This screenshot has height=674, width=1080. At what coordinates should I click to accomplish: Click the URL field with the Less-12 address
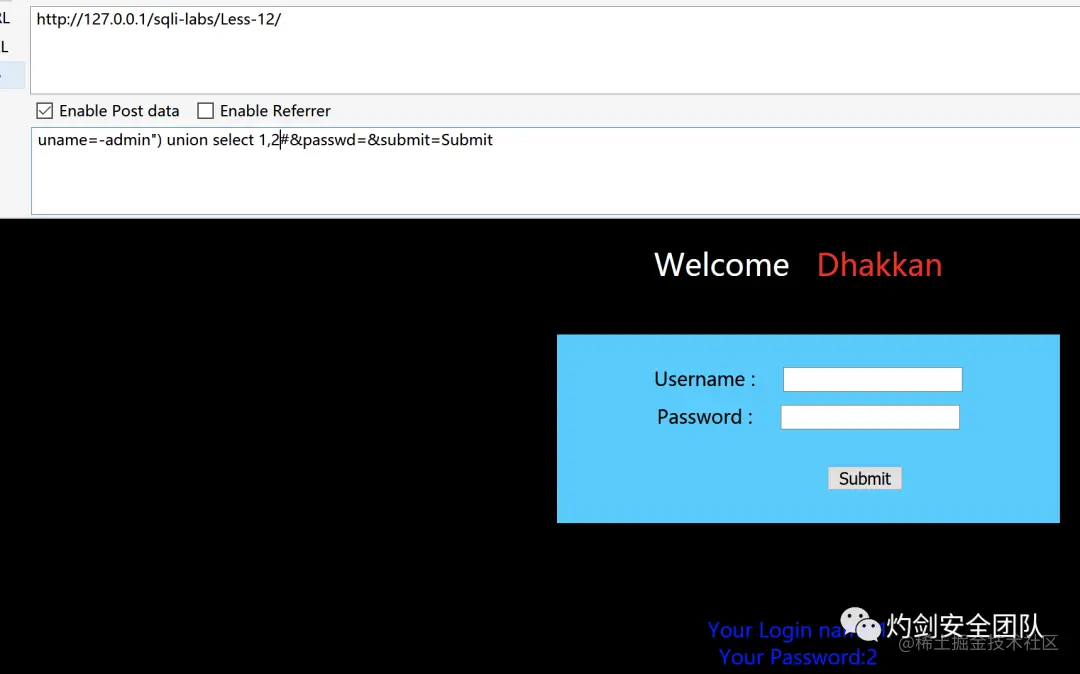pos(555,50)
